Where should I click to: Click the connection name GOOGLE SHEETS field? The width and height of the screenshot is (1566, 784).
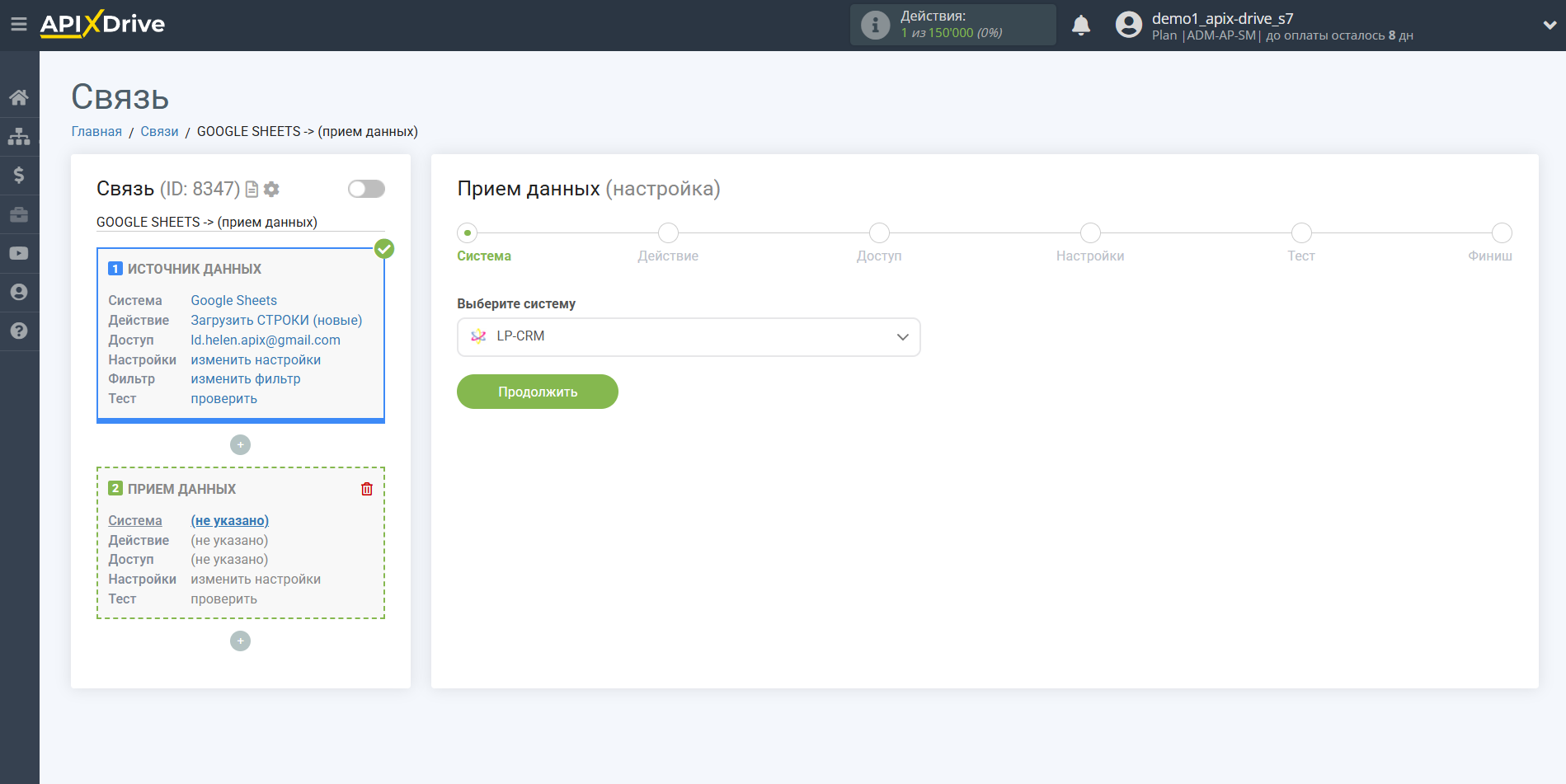point(240,223)
